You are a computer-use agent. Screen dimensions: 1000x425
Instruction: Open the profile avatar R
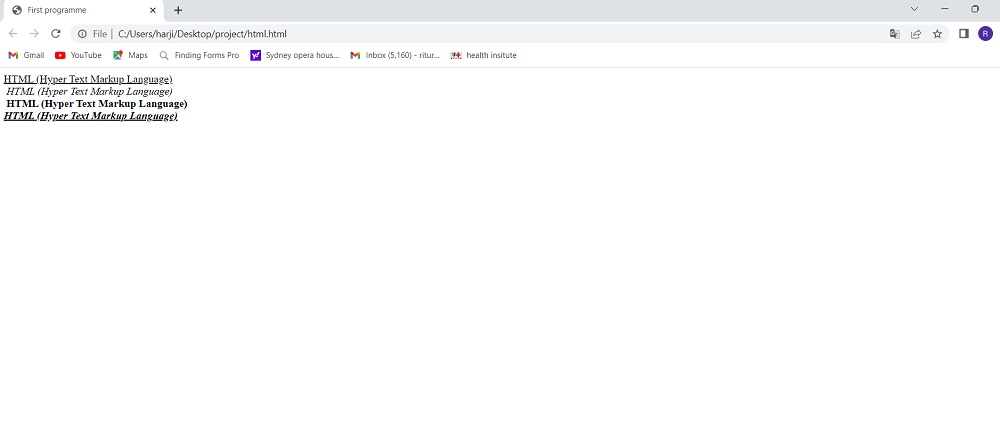(x=985, y=34)
